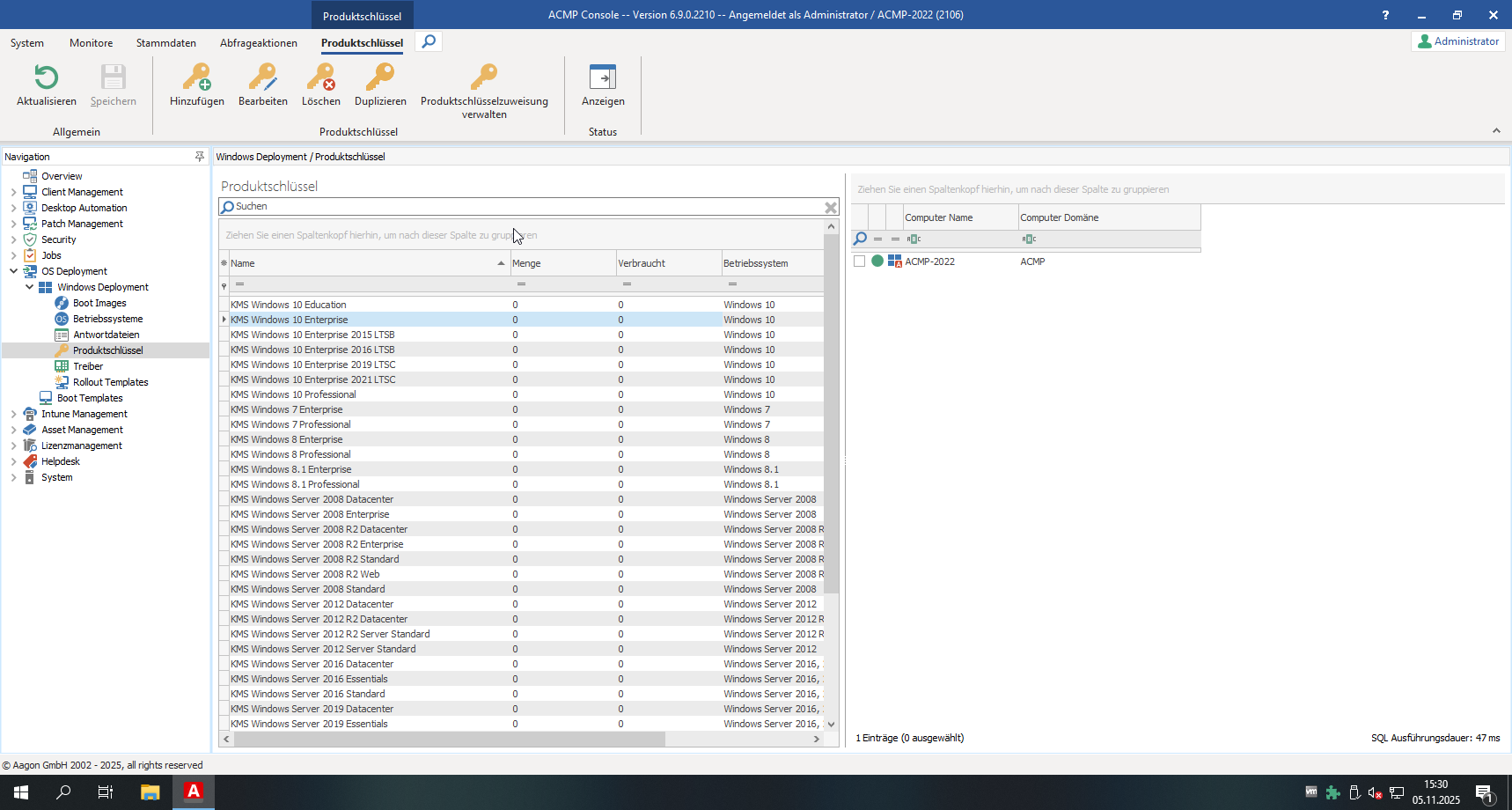Click the Administrator user button
Viewport: 1512px width, 810px height.
click(1457, 41)
